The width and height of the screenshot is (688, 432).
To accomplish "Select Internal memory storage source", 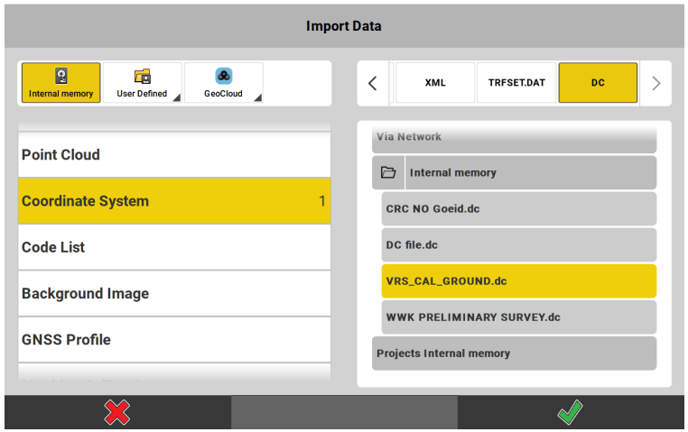I will 61,83.
